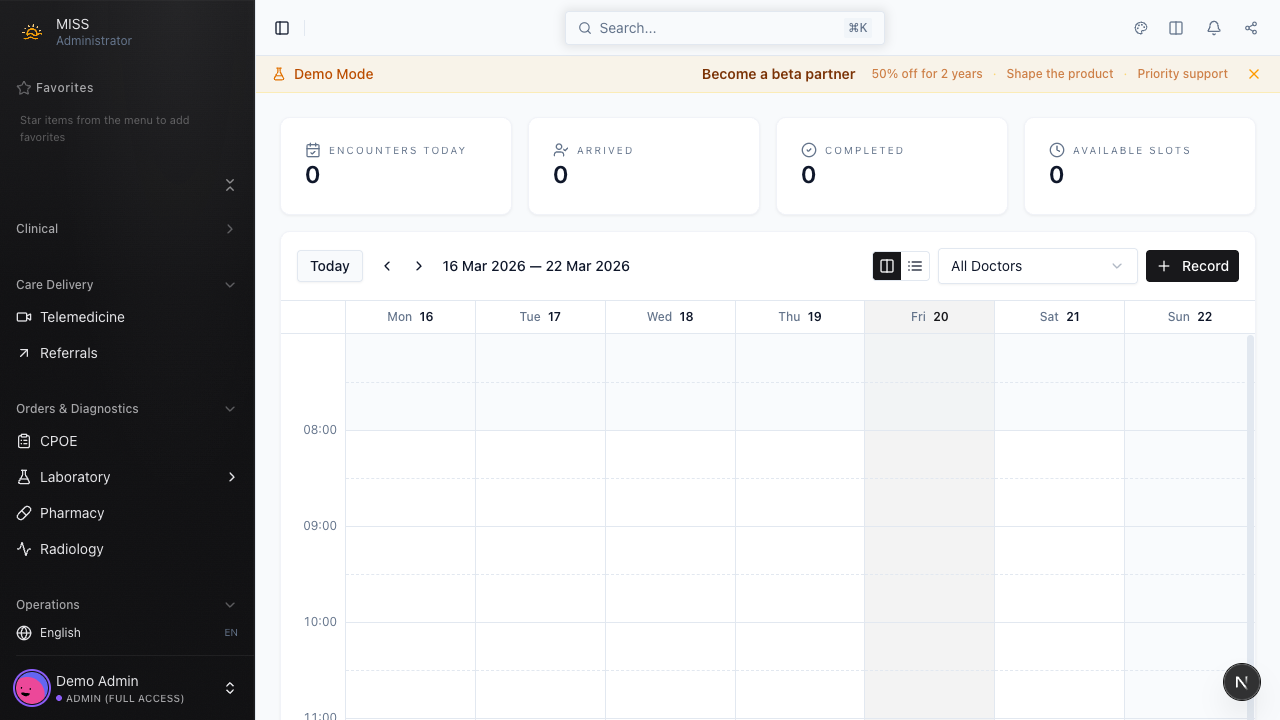Click the Today button
This screenshot has height=720, width=1280.
click(x=330, y=266)
